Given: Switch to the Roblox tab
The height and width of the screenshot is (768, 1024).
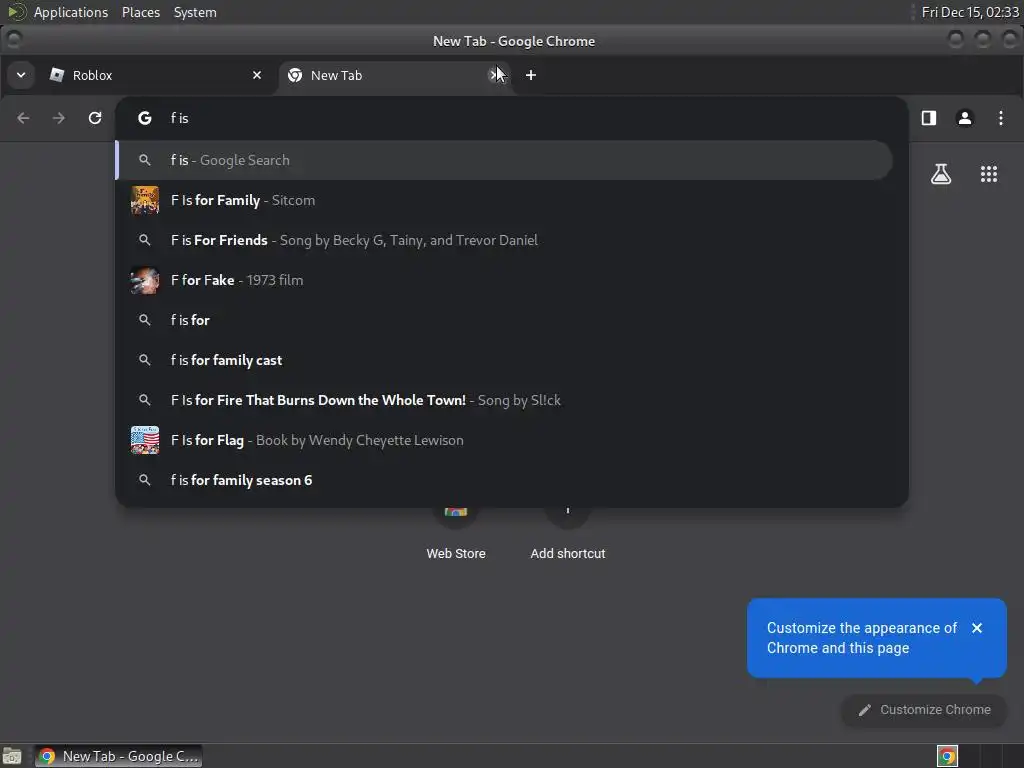Looking at the screenshot, I should coord(157,75).
